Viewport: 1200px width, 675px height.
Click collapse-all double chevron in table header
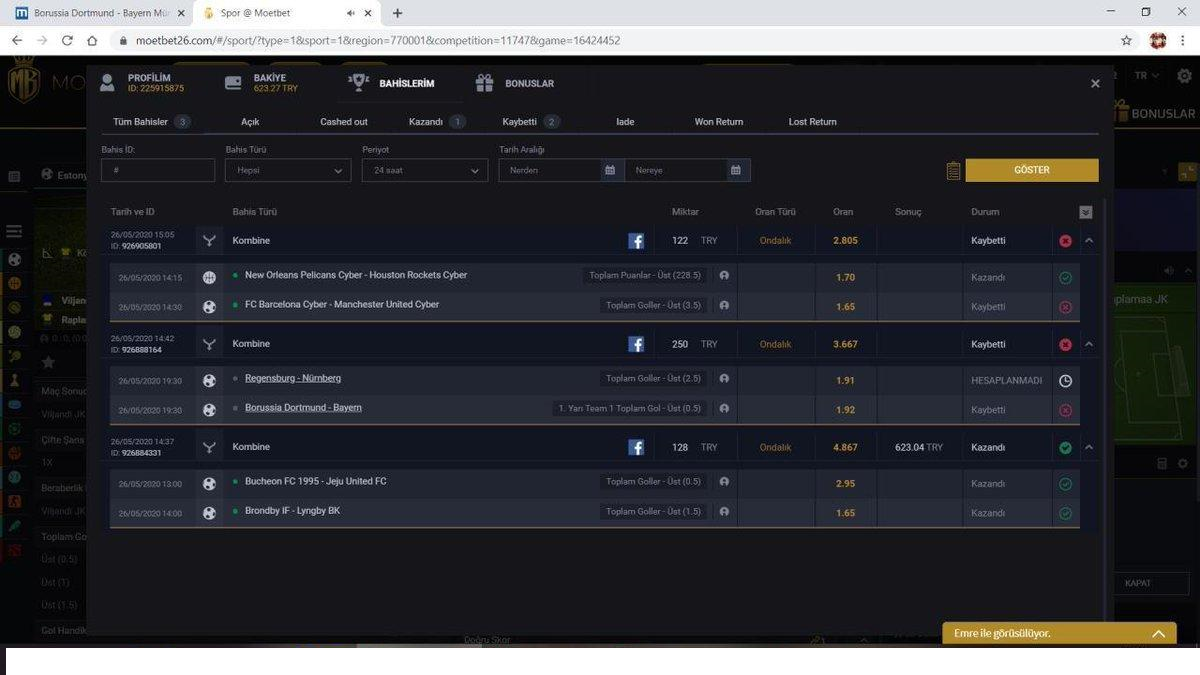[1086, 212]
